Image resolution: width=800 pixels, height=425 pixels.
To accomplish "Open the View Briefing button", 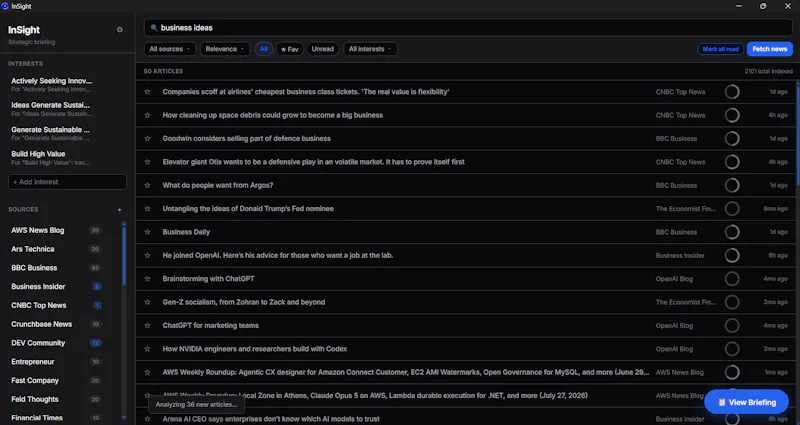I will pyautogui.click(x=747, y=402).
